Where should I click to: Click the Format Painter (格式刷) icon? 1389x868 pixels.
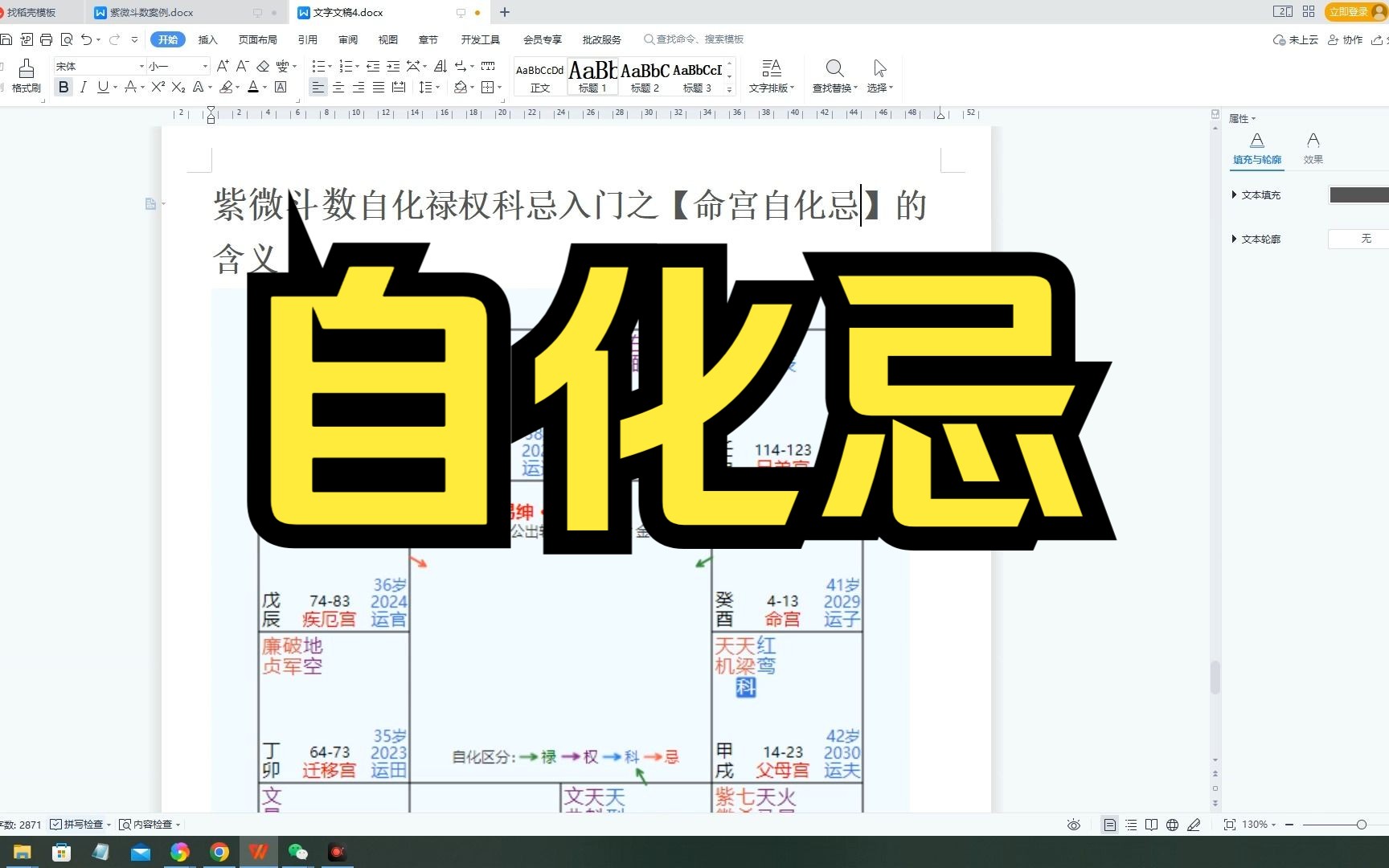tap(26, 68)
